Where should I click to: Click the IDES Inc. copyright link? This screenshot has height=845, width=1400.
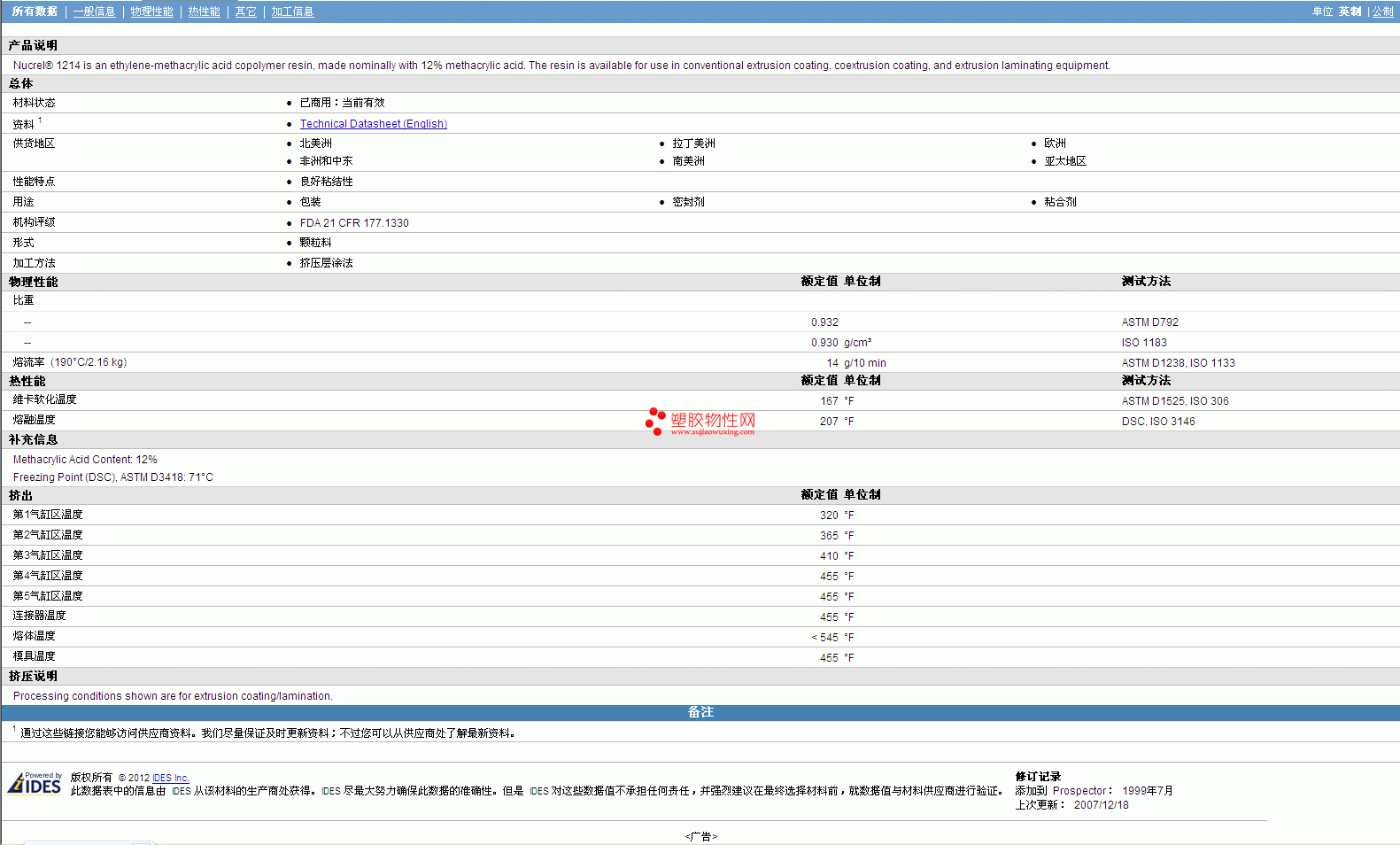click(171, 778)
